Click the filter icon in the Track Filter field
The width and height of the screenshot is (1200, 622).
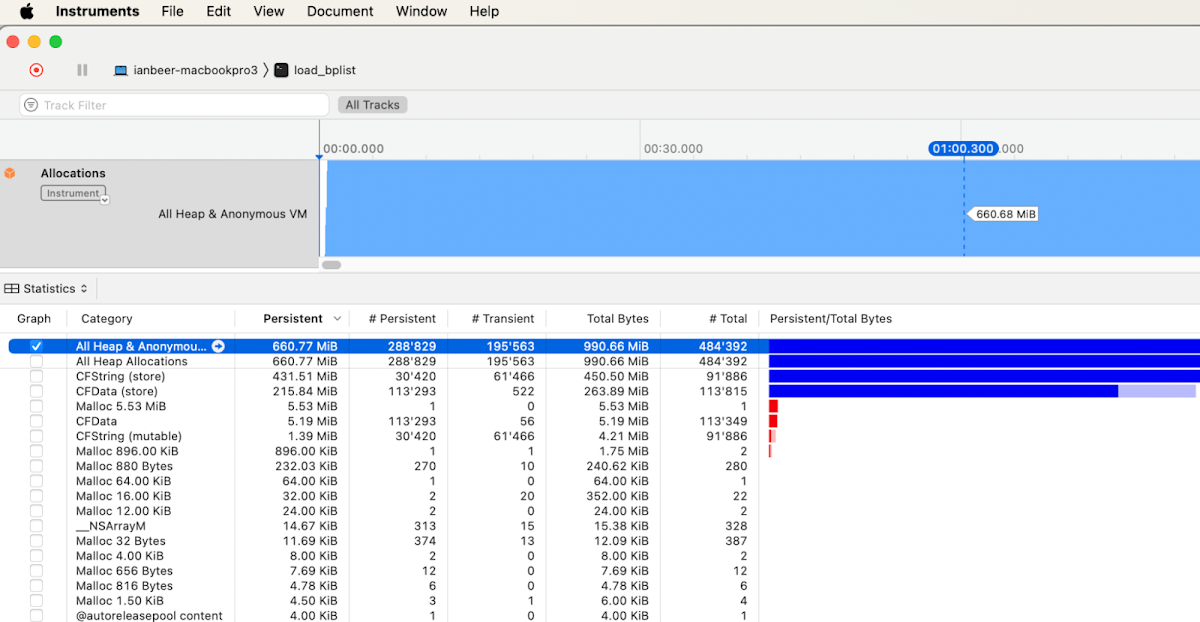(x=31, y=104)
